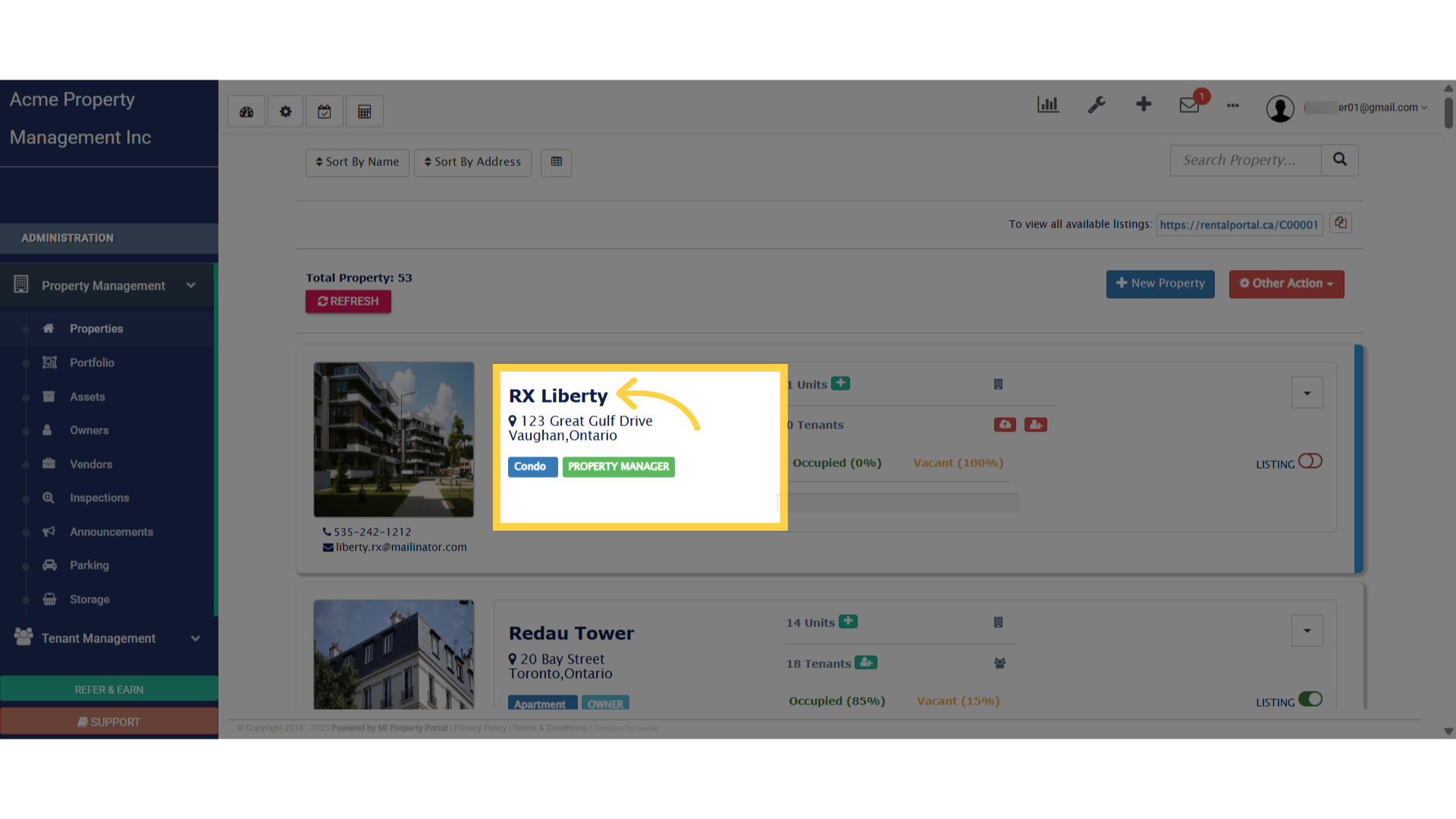Select the Inspections sidebar entry

(99, 497)
